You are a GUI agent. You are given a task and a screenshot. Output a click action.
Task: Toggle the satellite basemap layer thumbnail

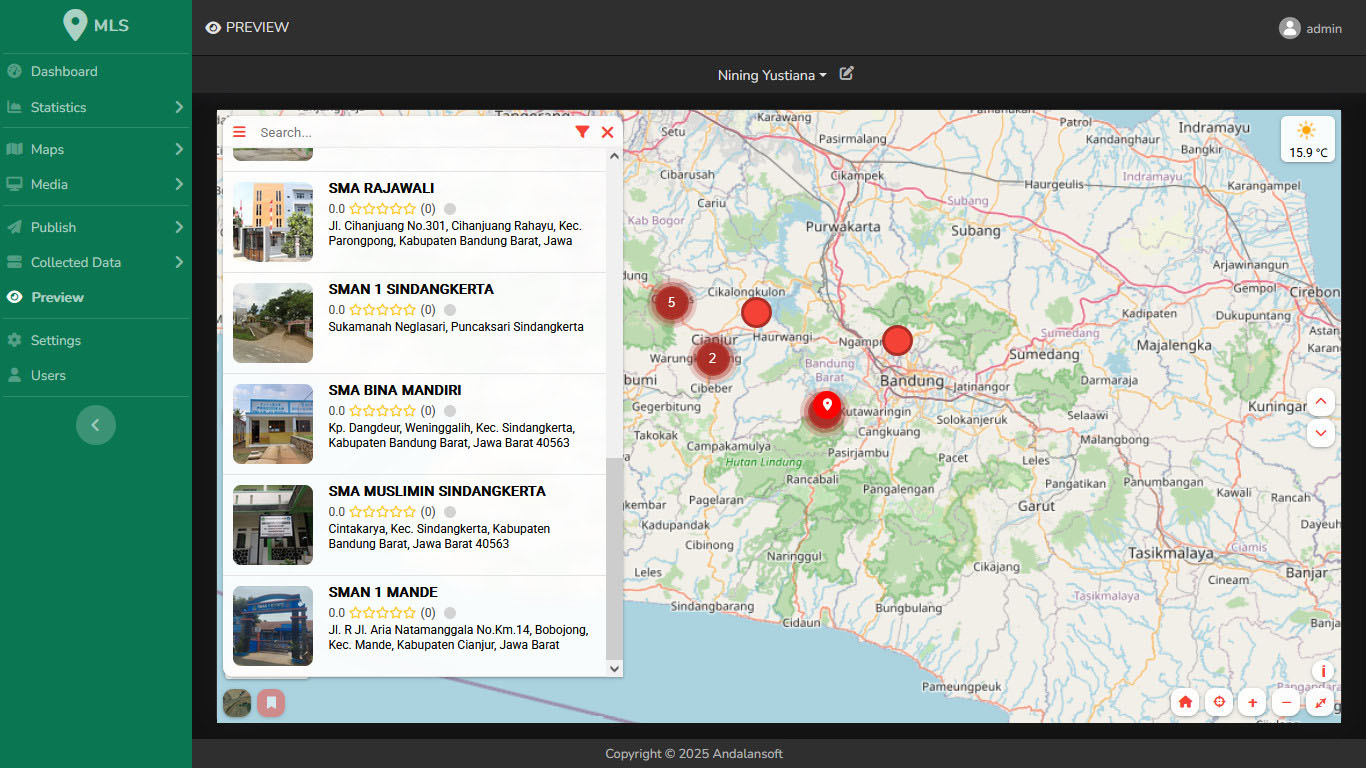[237, 703]
